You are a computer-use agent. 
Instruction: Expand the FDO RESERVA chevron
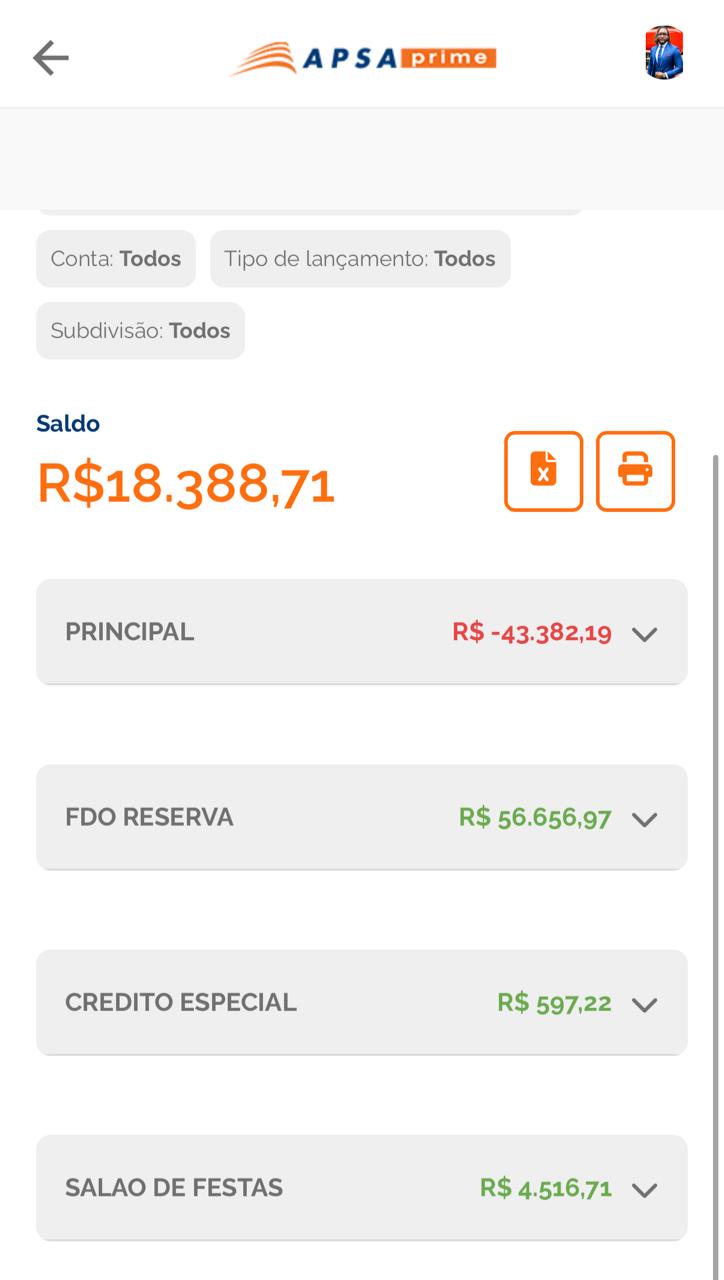tap(645, 819)
